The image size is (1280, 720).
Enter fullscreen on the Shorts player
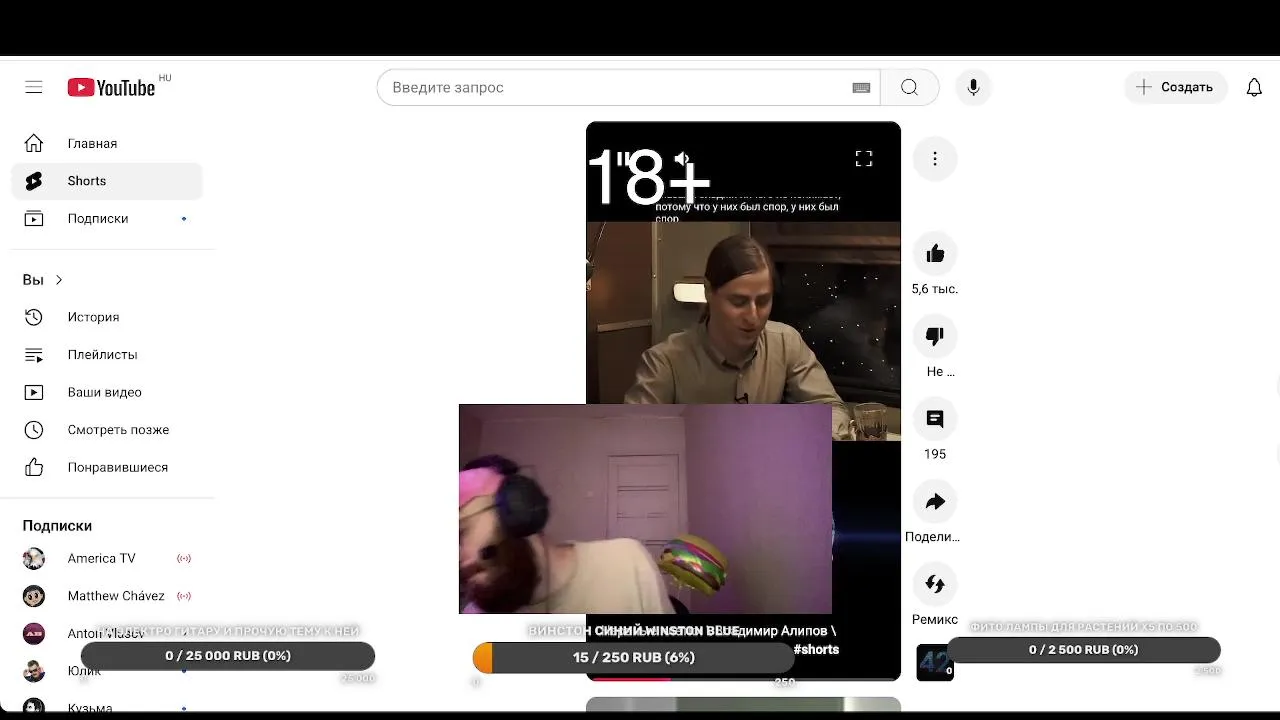[864, 159]
